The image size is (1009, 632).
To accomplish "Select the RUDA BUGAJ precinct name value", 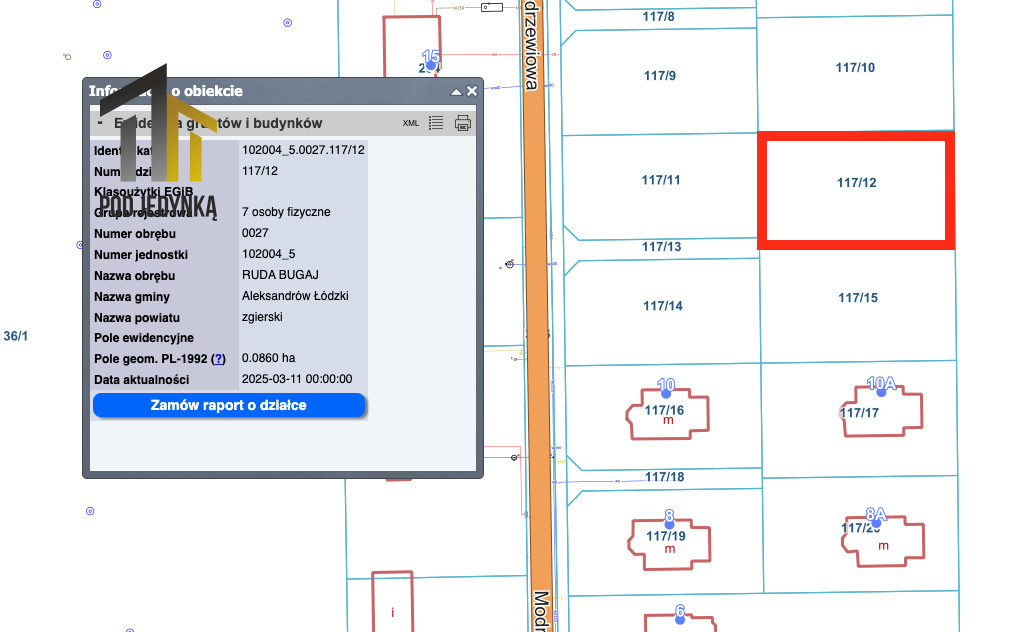I will [280, 275].
